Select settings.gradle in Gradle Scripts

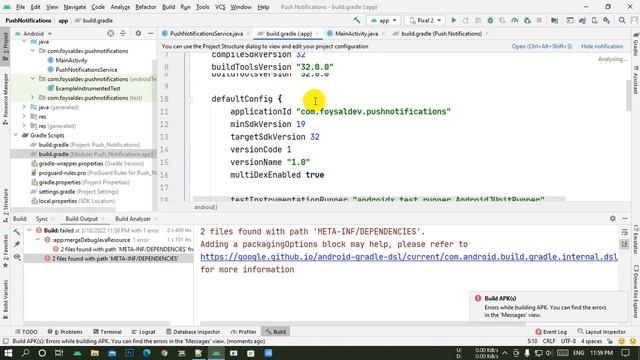pyautogui.click(x=75, y=192)
